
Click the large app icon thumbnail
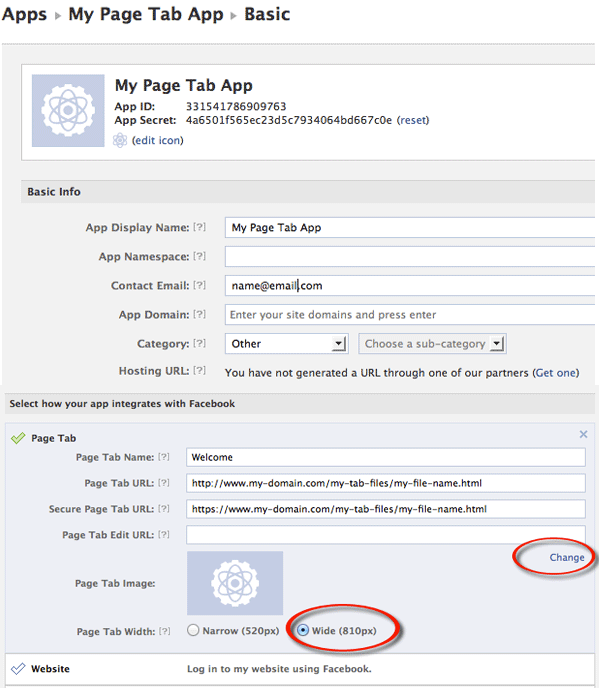68,111
